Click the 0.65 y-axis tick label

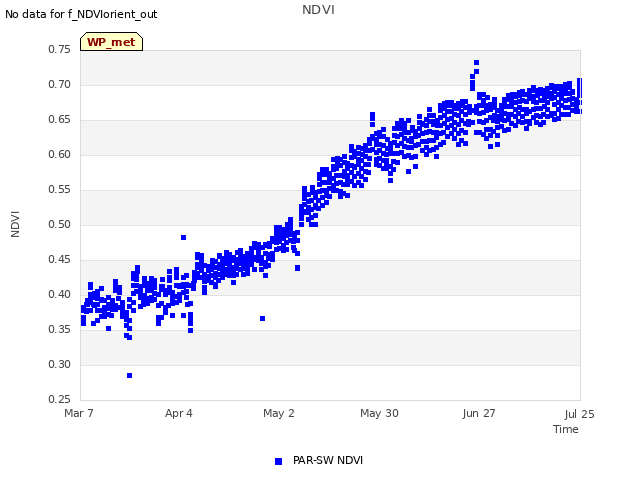59,120
